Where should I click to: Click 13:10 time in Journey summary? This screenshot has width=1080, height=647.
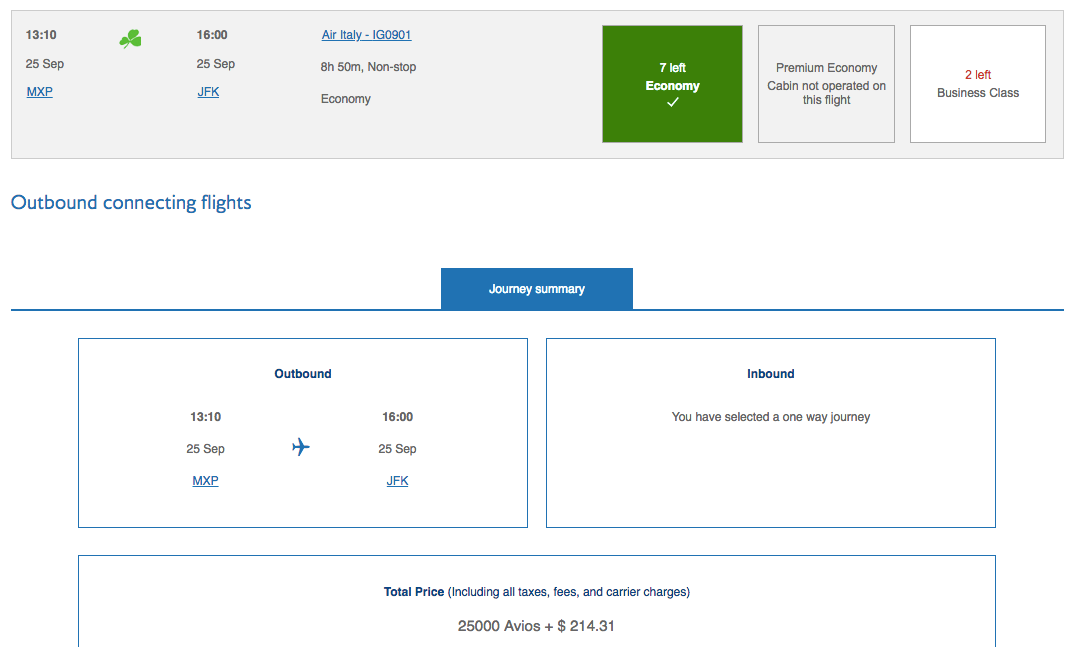[205, 417]
